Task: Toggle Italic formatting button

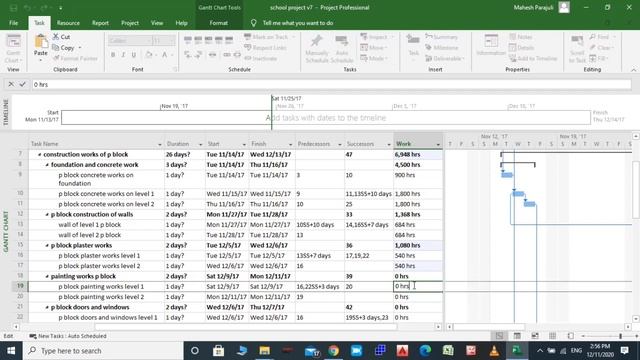Action: (123, 55)
